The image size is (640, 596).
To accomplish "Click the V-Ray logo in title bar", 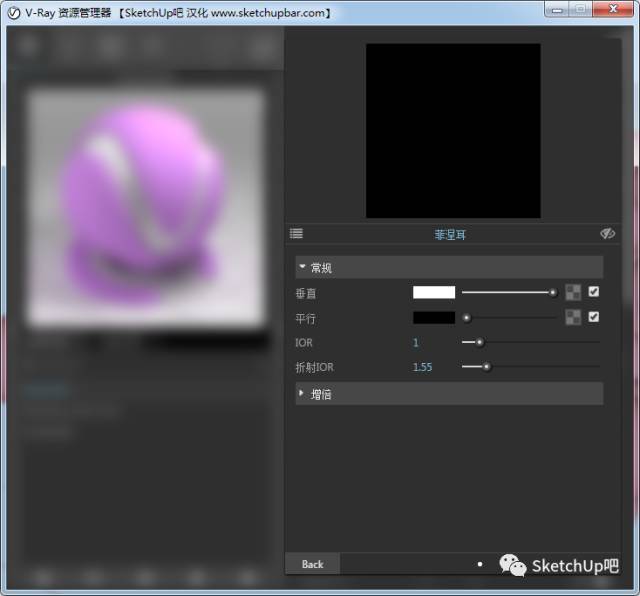I will click(14, 13).
